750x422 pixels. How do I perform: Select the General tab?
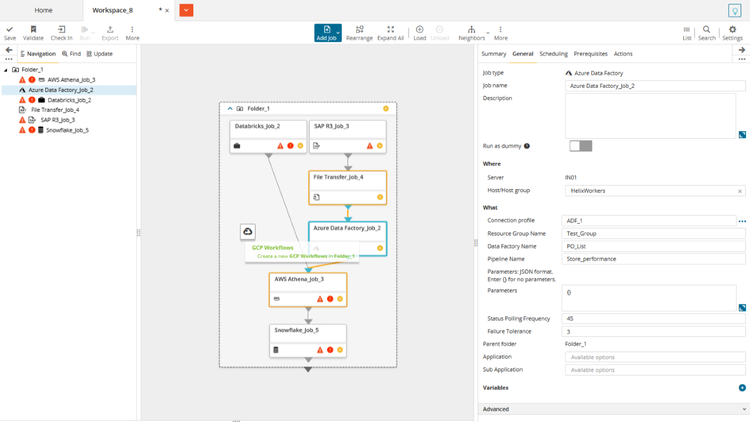[x=522, y=54]
